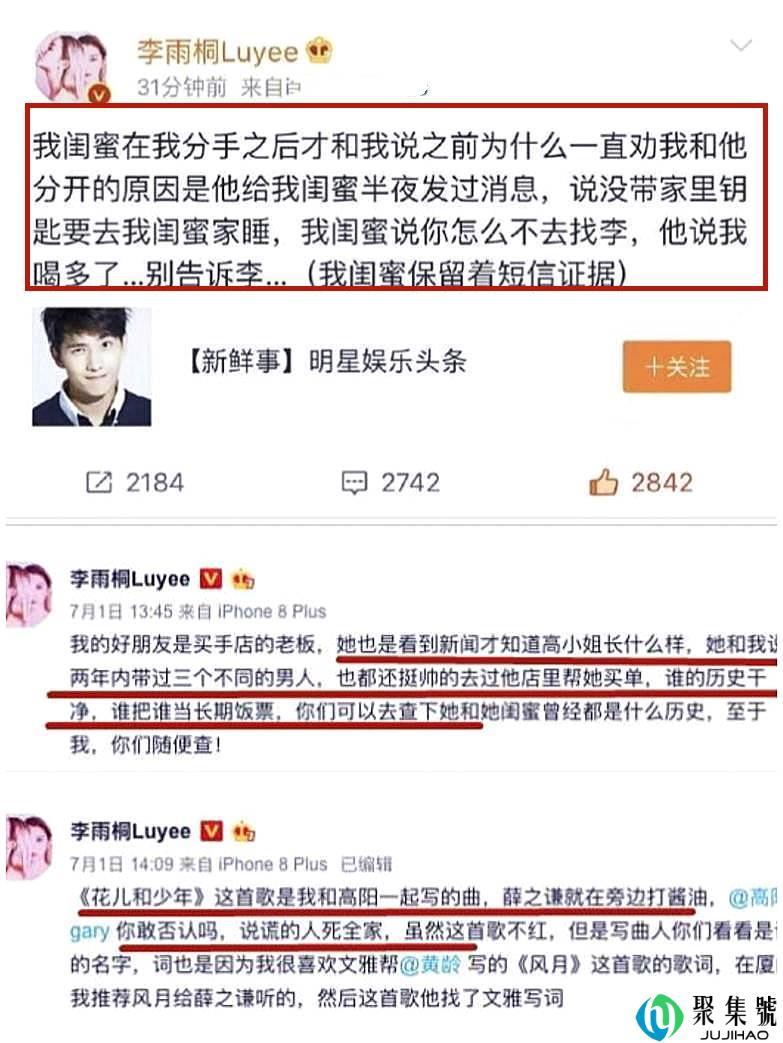
Task: Expand the chevron menu at the post's top right
Action: [740, 45]
